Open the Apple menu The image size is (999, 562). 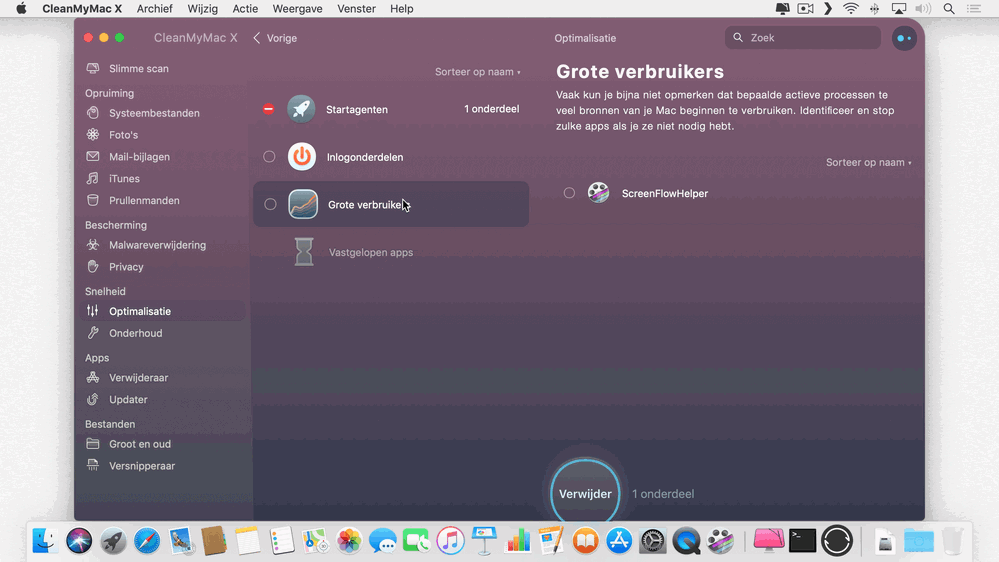coord(21,9)
